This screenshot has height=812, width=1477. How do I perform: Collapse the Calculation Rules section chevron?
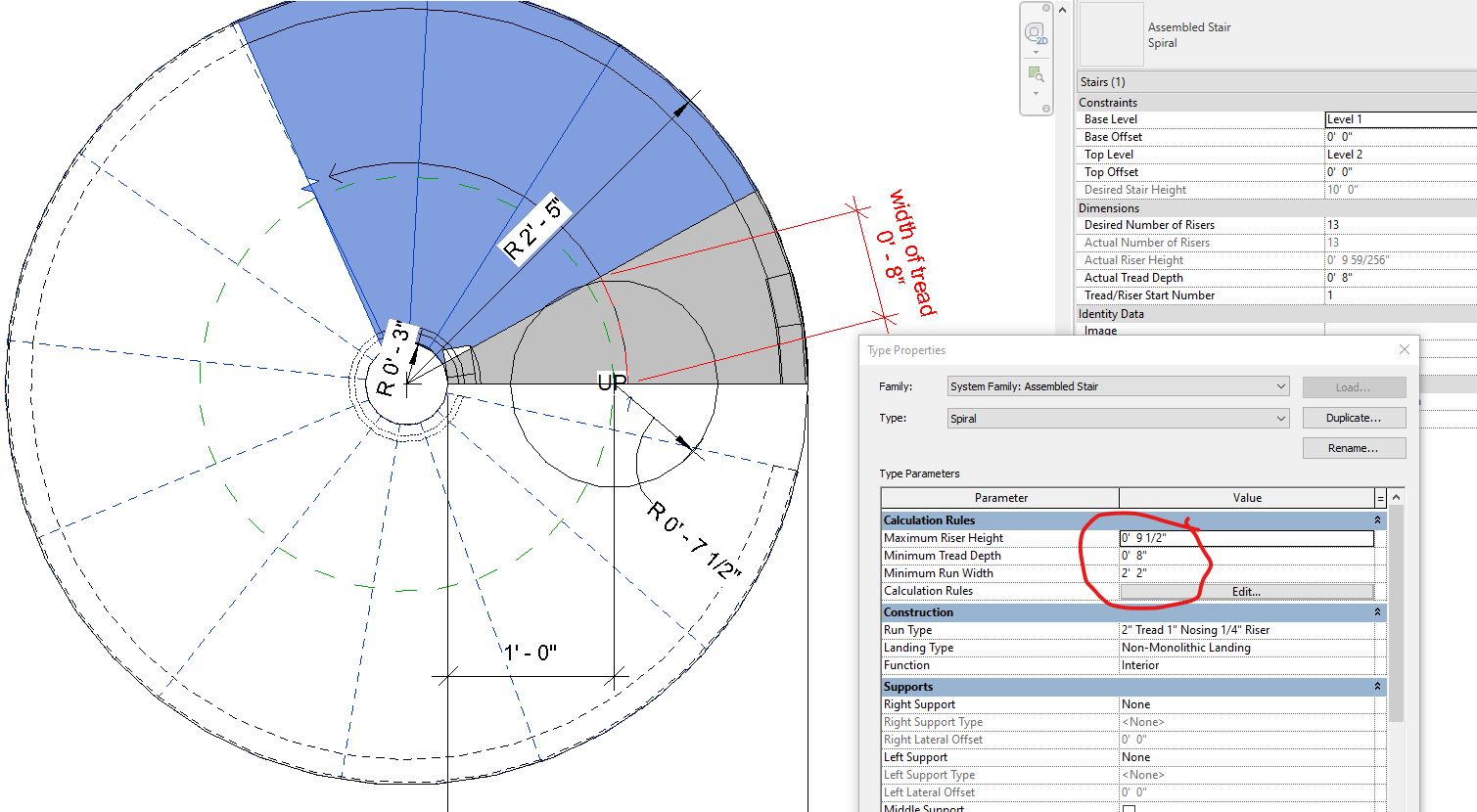[x=1378, y=519]
